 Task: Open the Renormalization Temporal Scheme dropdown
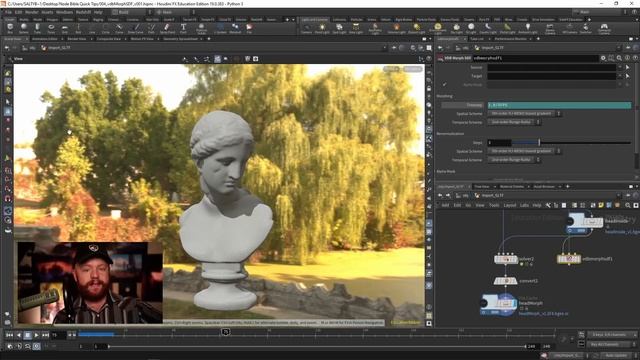click(514, 160)
